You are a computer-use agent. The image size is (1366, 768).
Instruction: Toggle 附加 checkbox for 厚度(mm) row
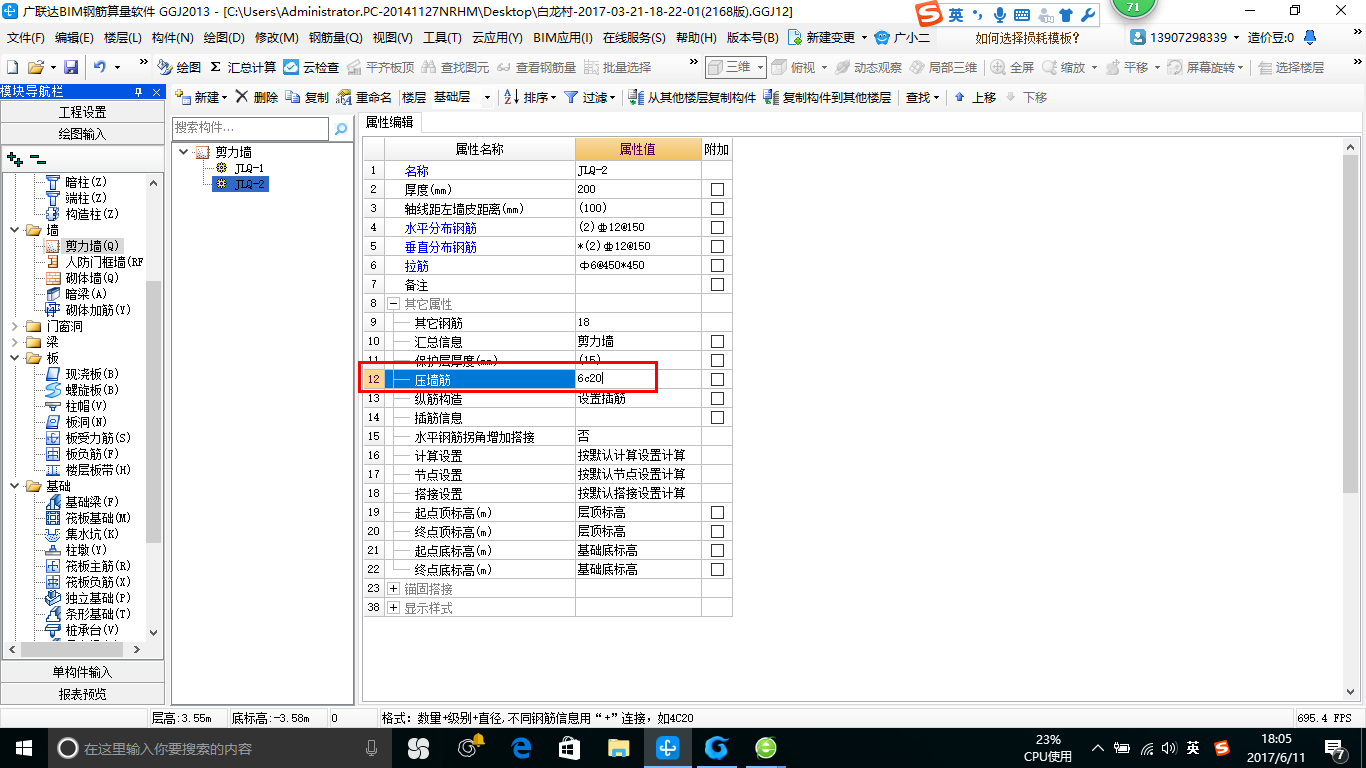click(717, 189)
